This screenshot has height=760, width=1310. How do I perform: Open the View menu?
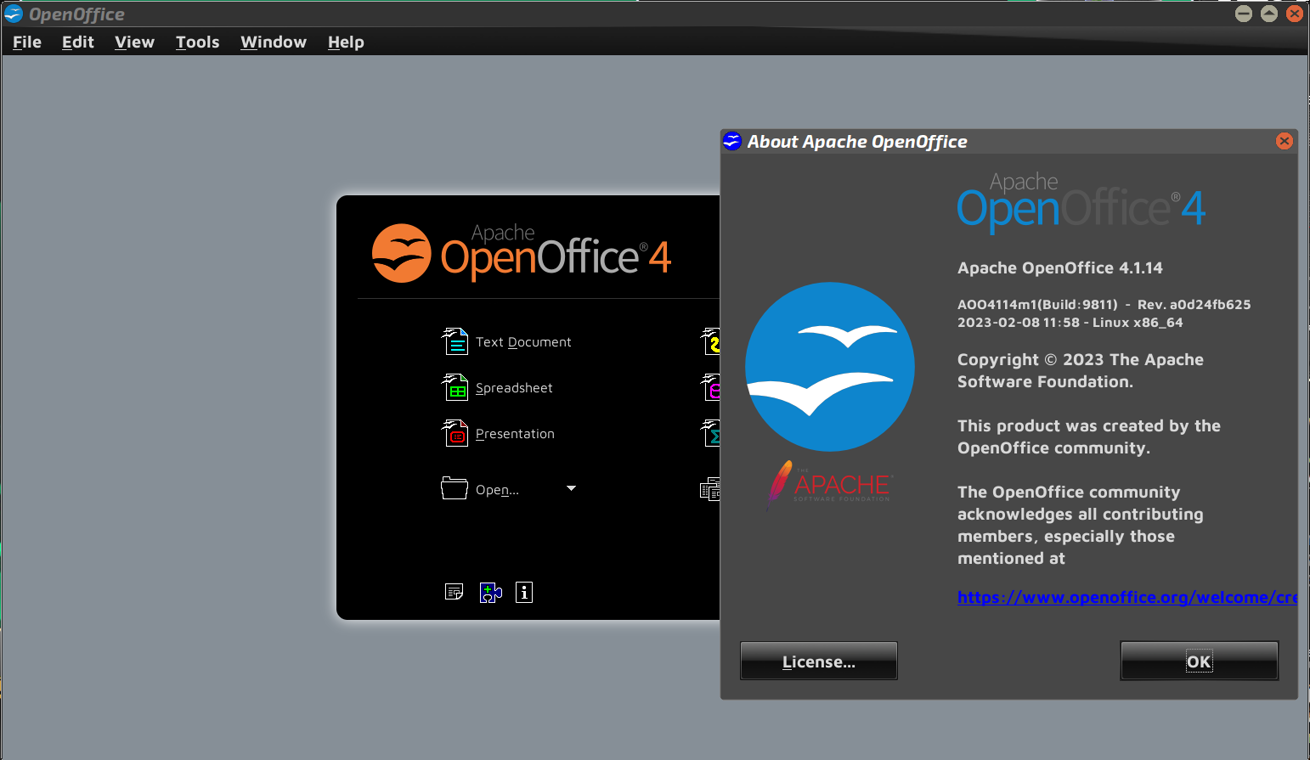pos(134,42)
